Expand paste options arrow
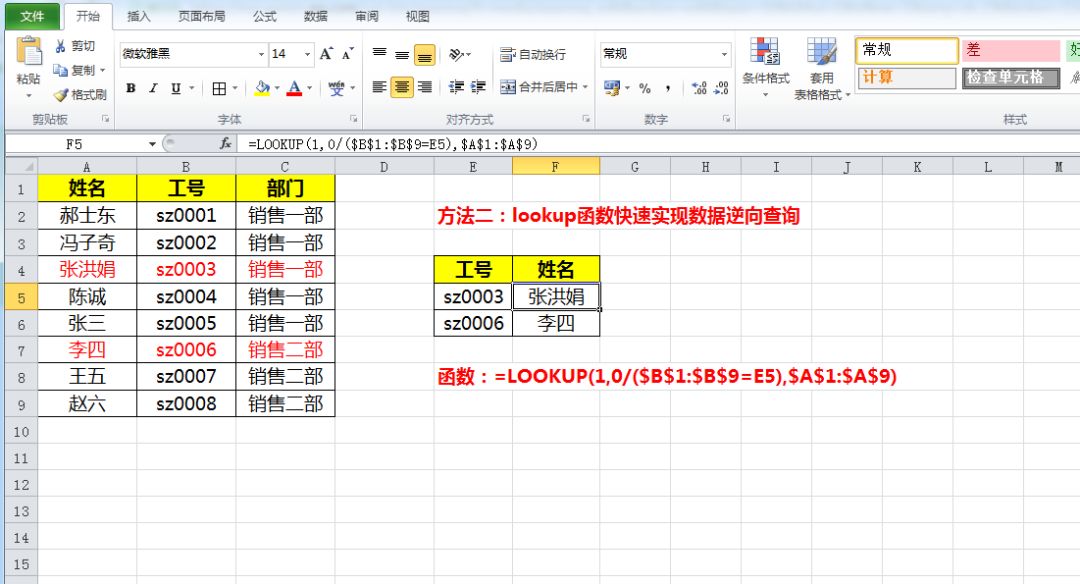Screen dimensions: 1080x584 (x=28, y=95)
